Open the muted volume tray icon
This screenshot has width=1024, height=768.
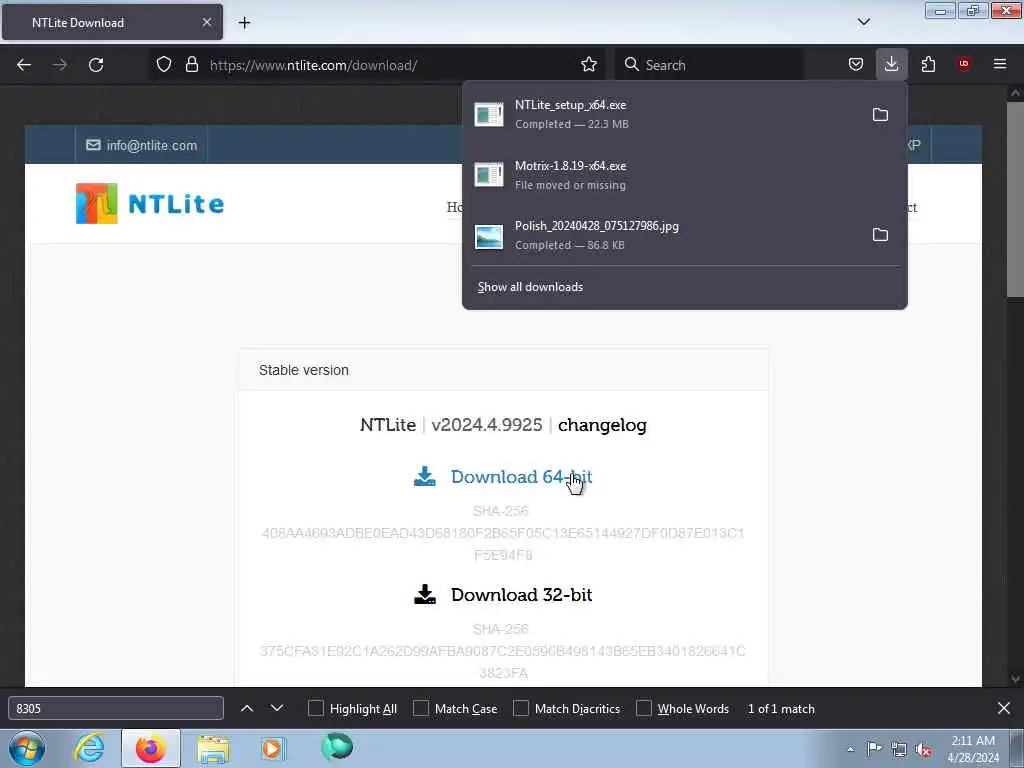[x=923, y=749]
